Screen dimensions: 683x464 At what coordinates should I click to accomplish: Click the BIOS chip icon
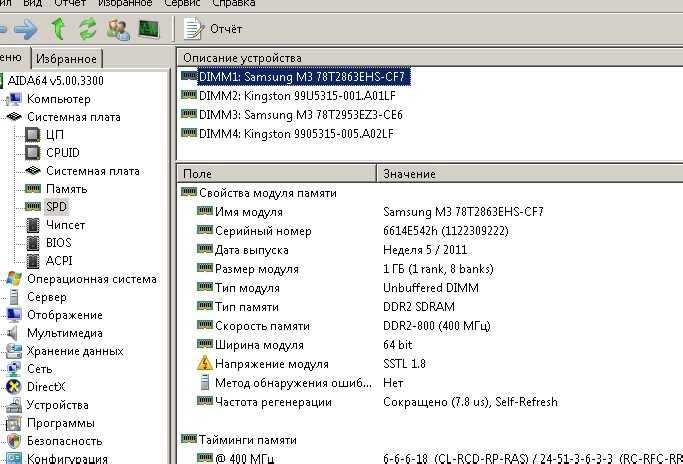(33, 243)
